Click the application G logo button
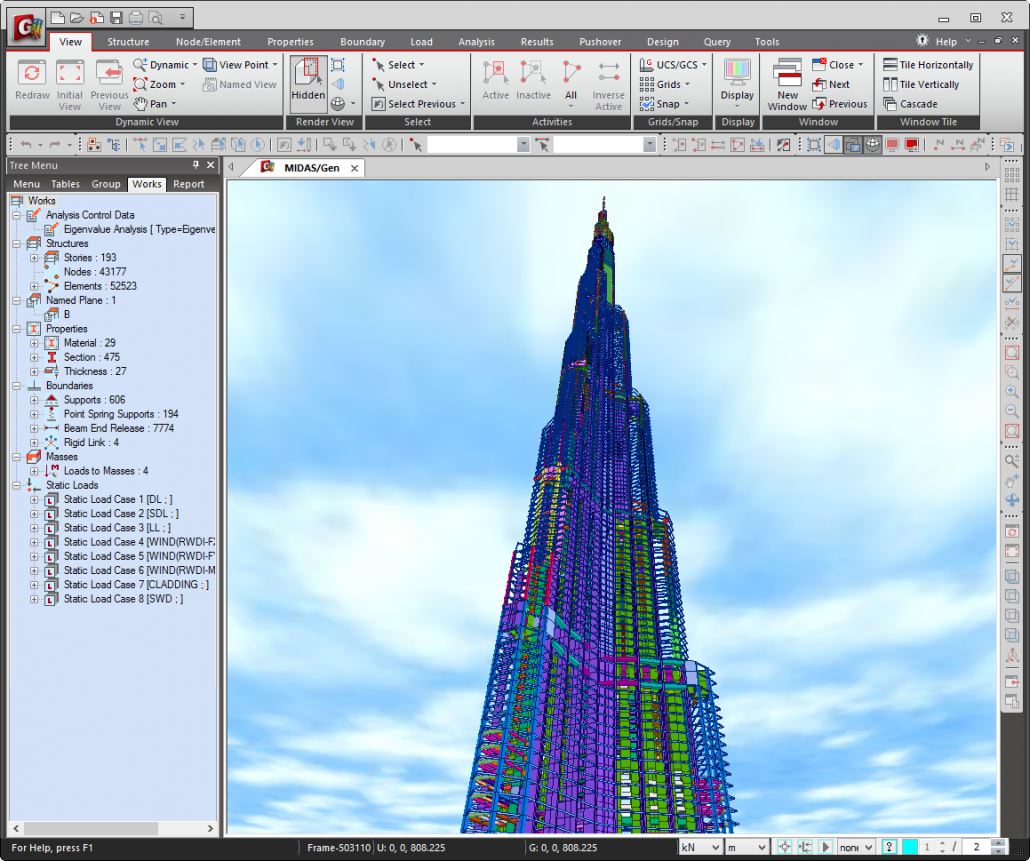Image resolution: width=1030 pixels, height=861 pixels. coord(27,28)
